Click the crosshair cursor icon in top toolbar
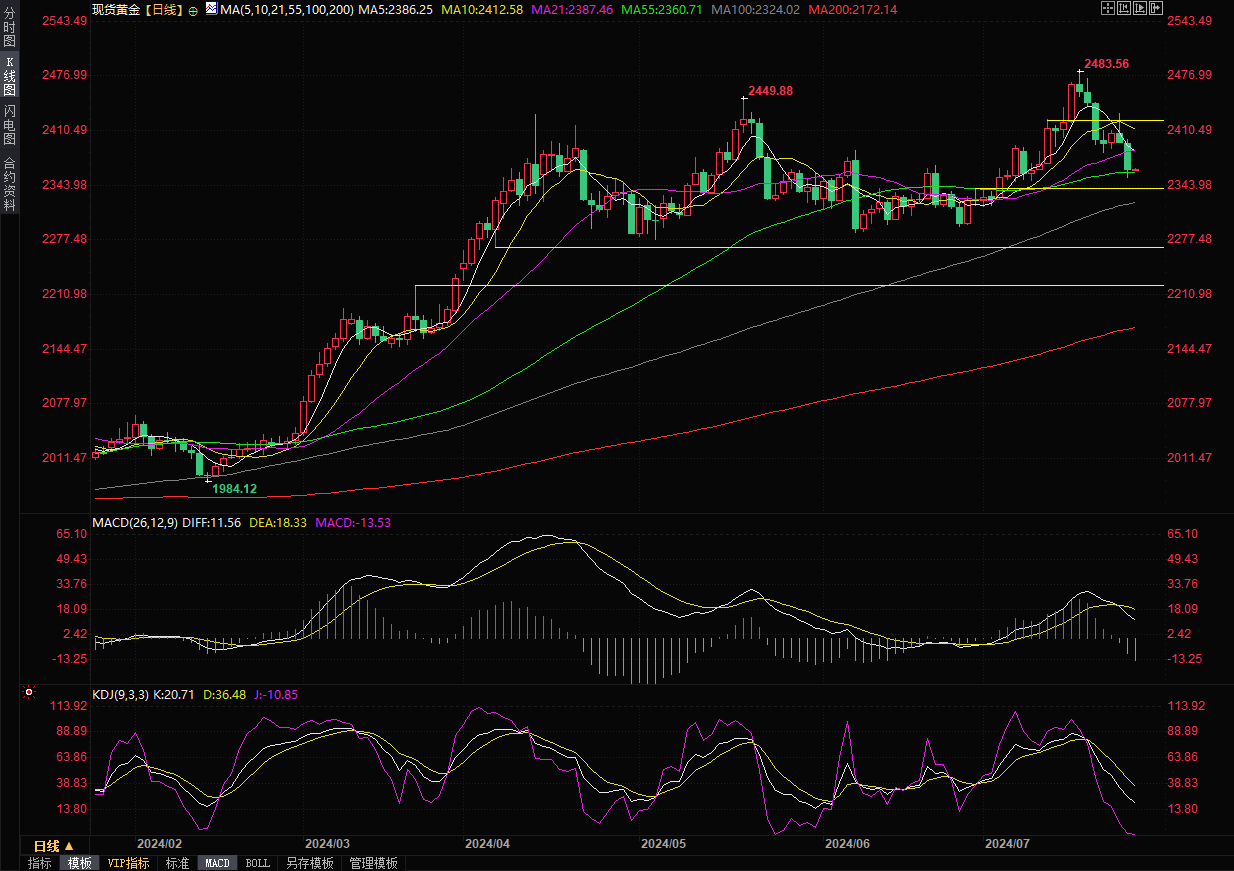 (x=1107, y=8)
